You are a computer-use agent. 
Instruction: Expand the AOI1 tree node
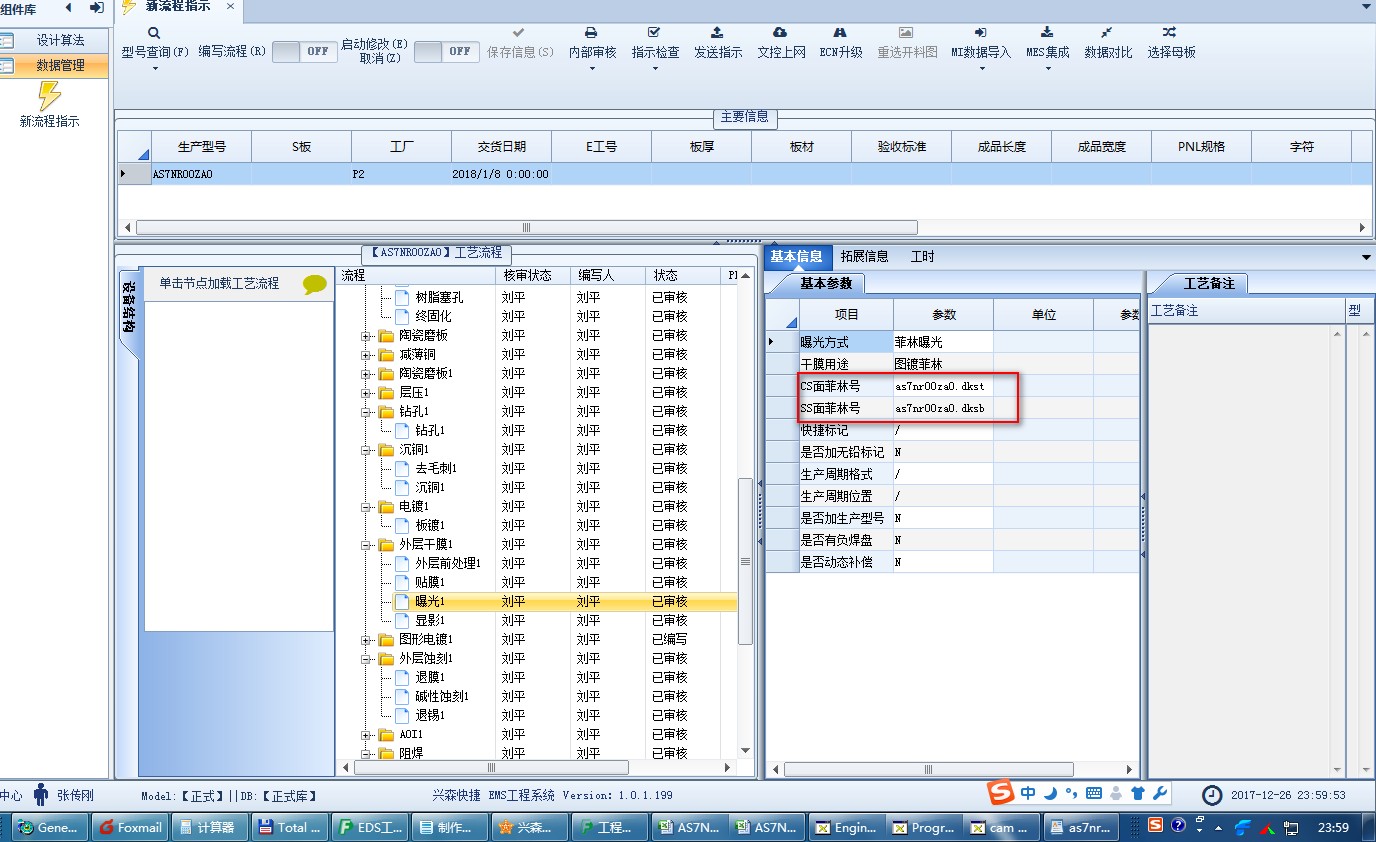point(367,735)
